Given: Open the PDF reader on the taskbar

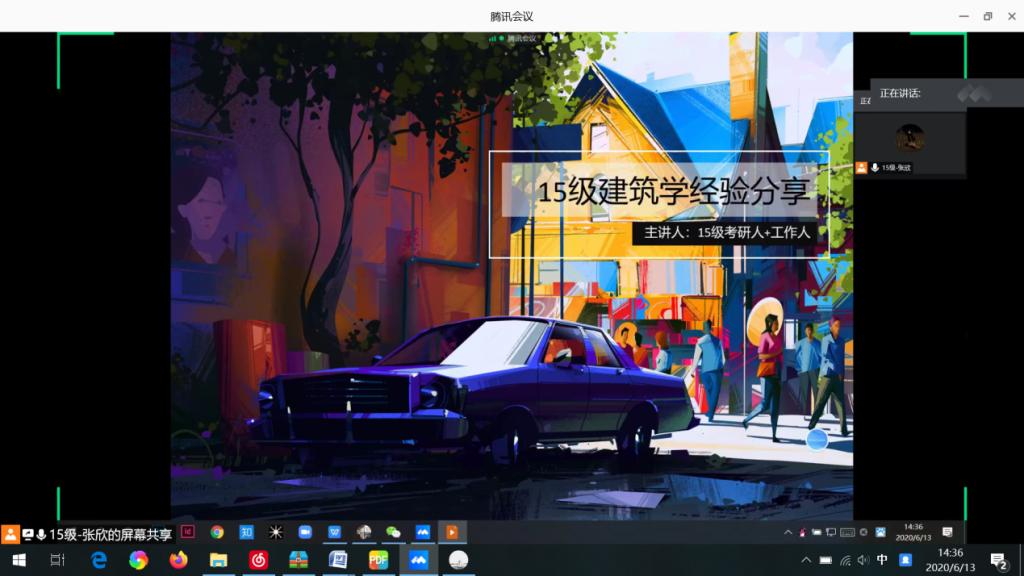Looking at the screenshot, I should (x=378, y=560).
